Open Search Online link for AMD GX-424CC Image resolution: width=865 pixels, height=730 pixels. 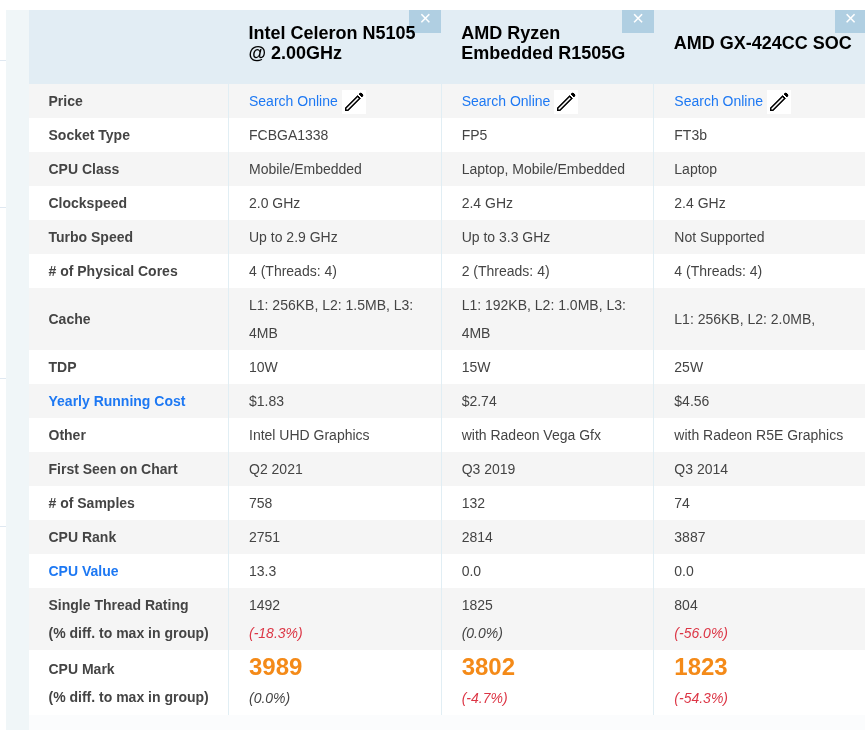pyautogui.click(x=718, y=101)
